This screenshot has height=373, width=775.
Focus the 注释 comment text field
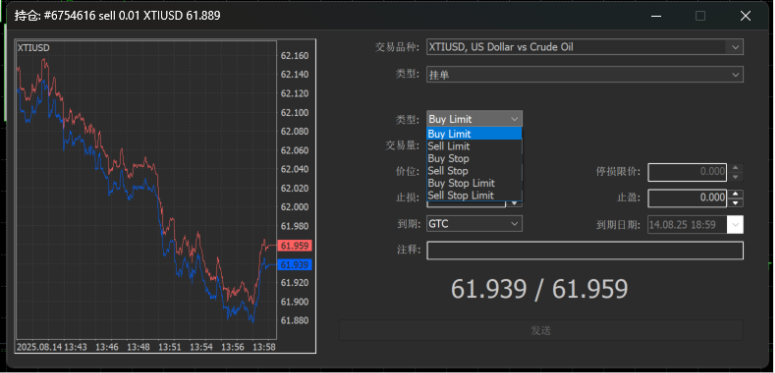585,250
